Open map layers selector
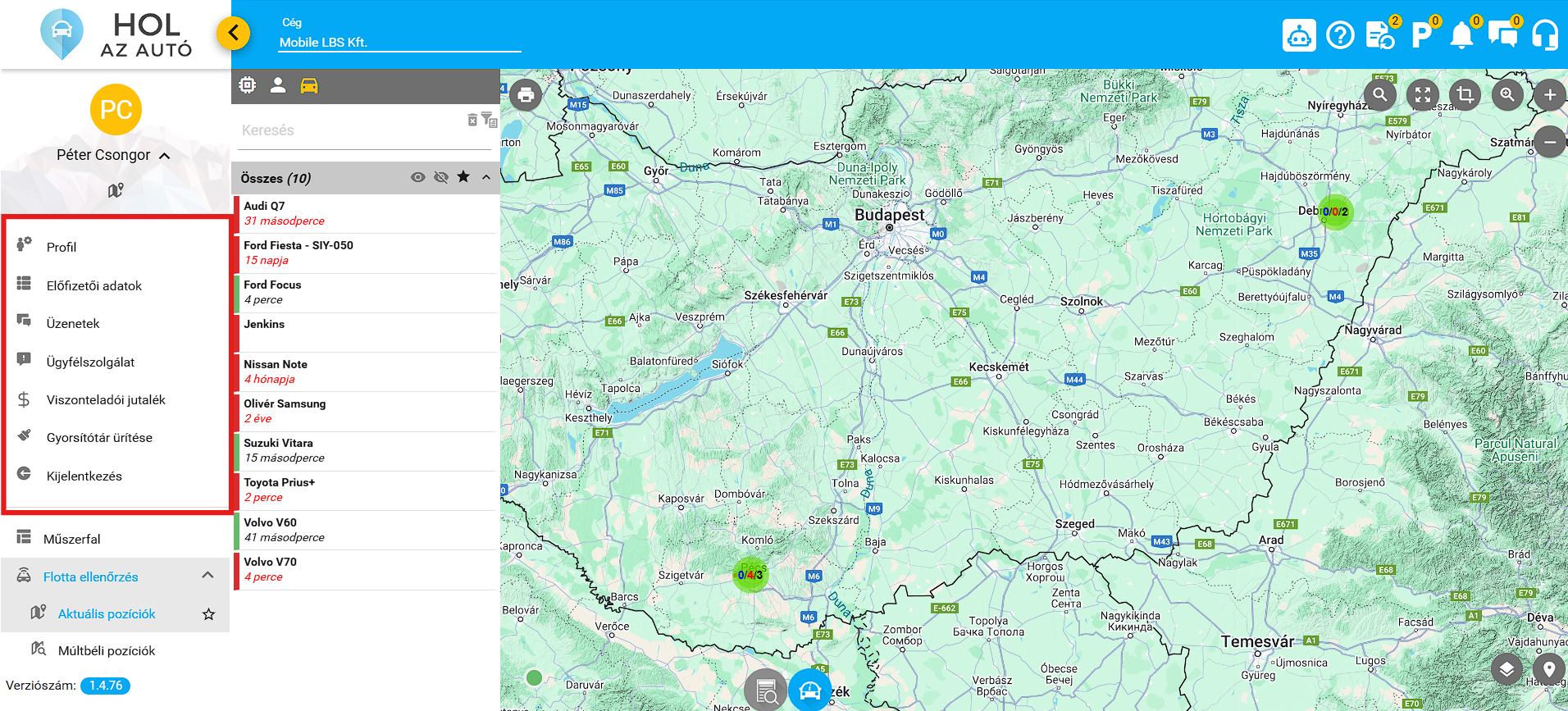This screenshot has width=1568, height=711. click(1506, 670)
